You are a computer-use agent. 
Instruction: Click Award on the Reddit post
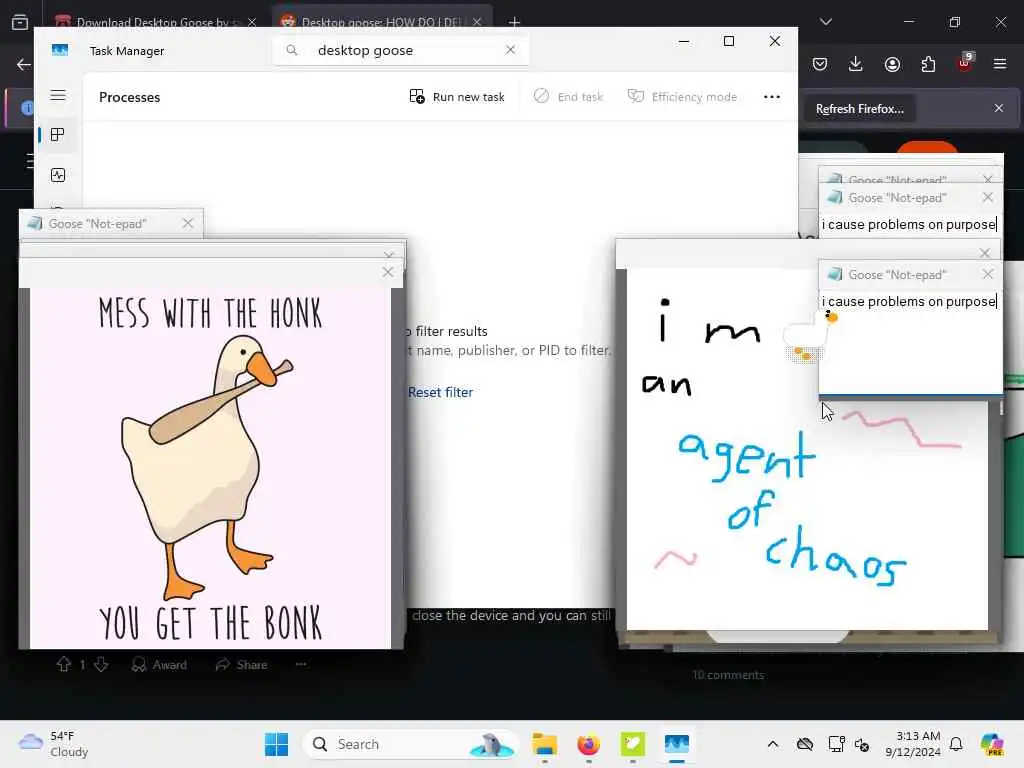(x=159, y=665)
